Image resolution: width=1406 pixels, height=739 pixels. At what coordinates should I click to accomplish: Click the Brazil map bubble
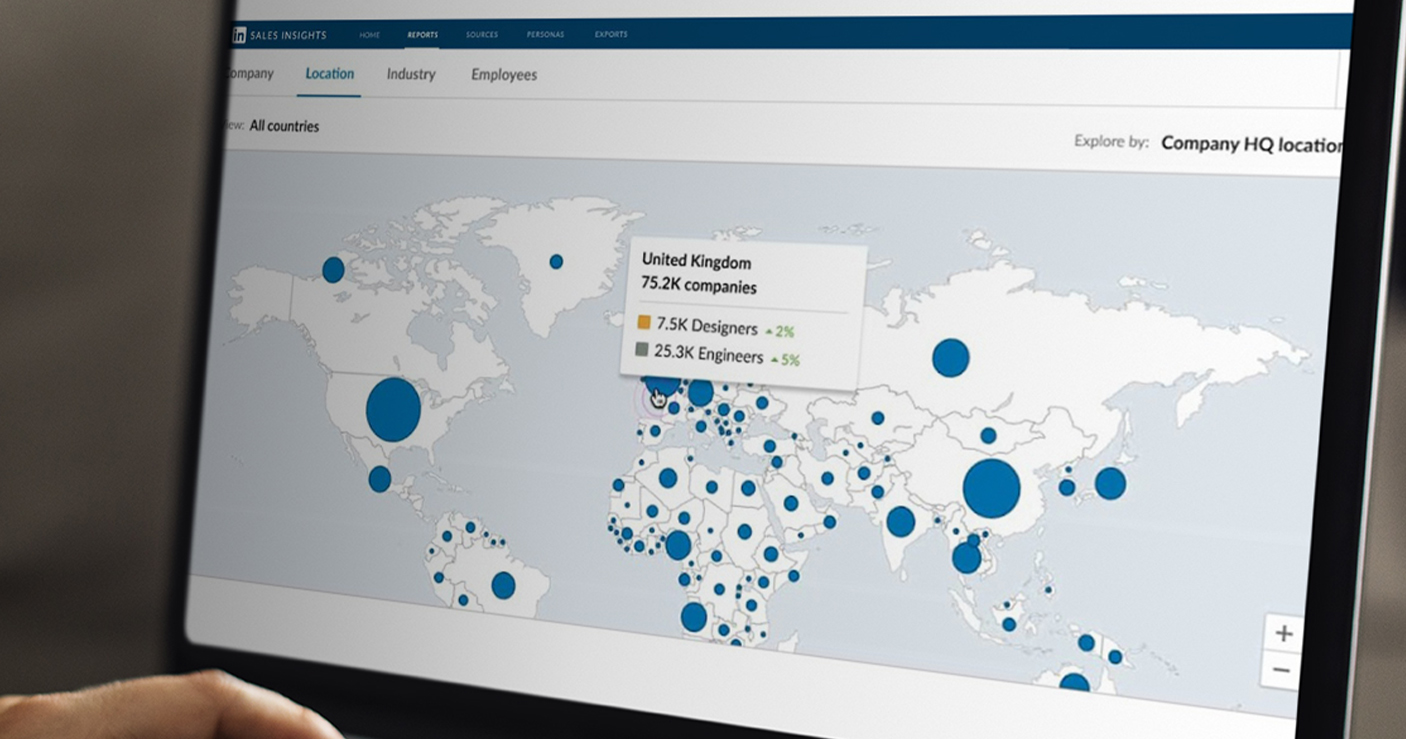(503, 585)
